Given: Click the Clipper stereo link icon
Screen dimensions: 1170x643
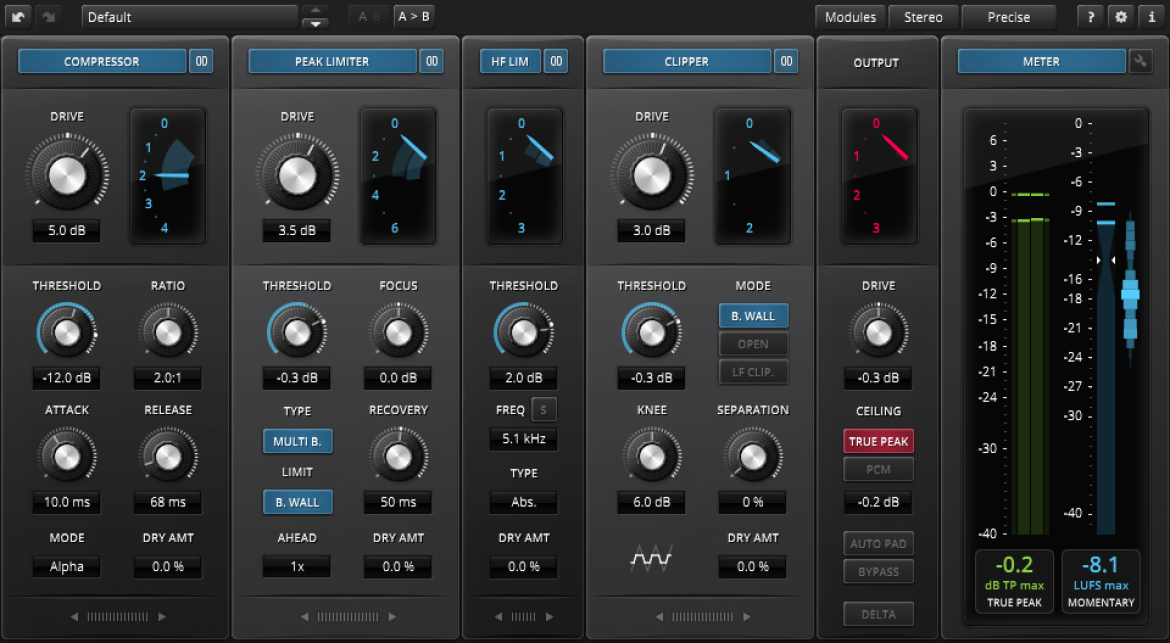Looking at the screenshot, I should pos(786,61).
